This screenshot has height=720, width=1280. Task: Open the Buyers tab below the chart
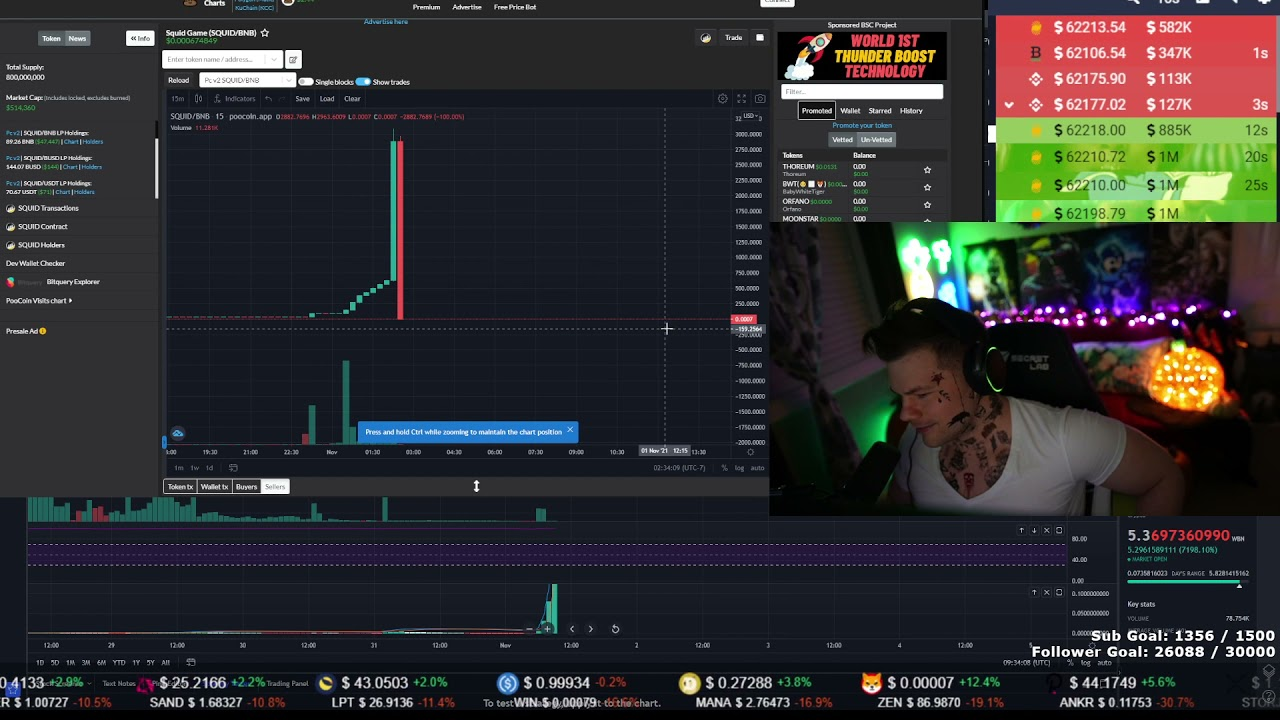(246, 486)
